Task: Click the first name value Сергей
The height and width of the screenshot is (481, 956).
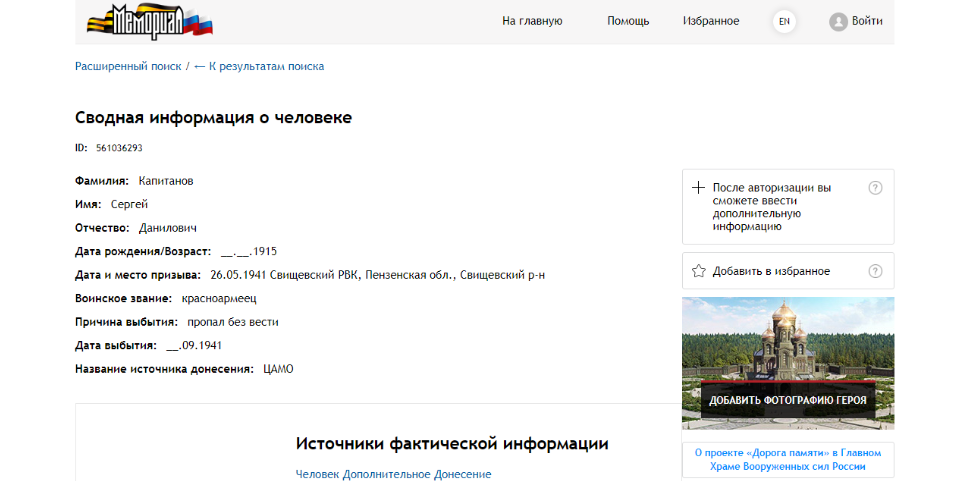Action: (129, 205)
